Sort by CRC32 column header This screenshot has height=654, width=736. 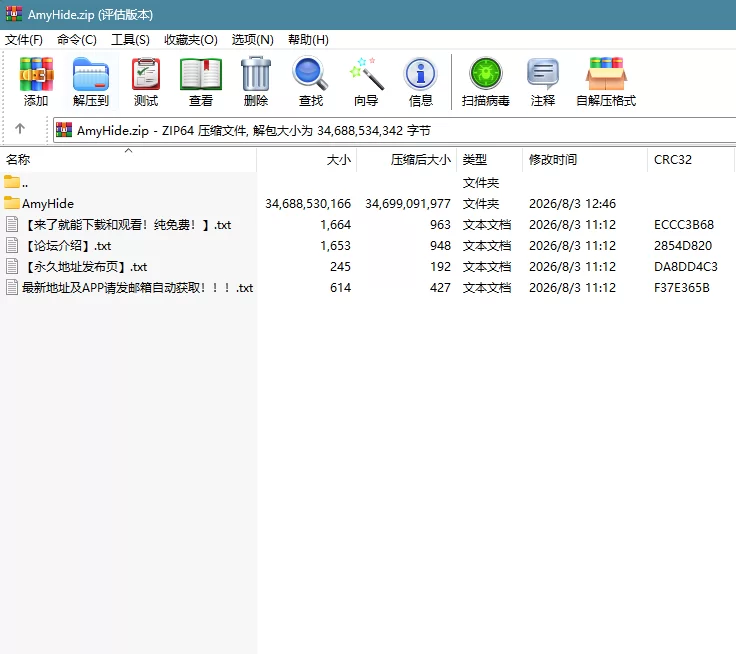point(690,160)
